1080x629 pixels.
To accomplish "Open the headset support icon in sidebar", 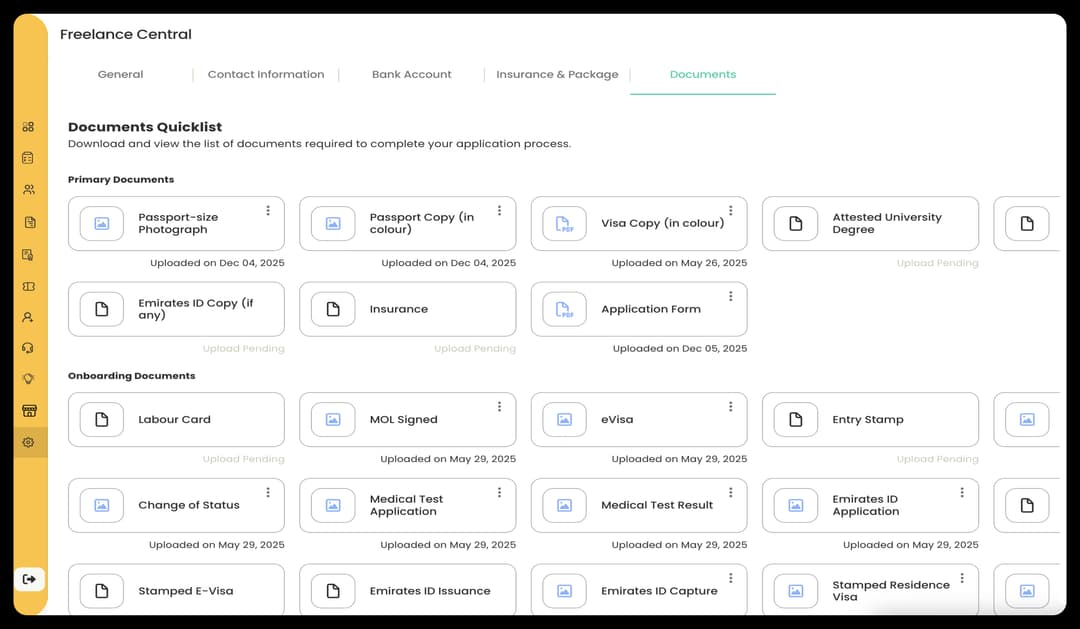I will pyautogui.click(x=28, y=348).
